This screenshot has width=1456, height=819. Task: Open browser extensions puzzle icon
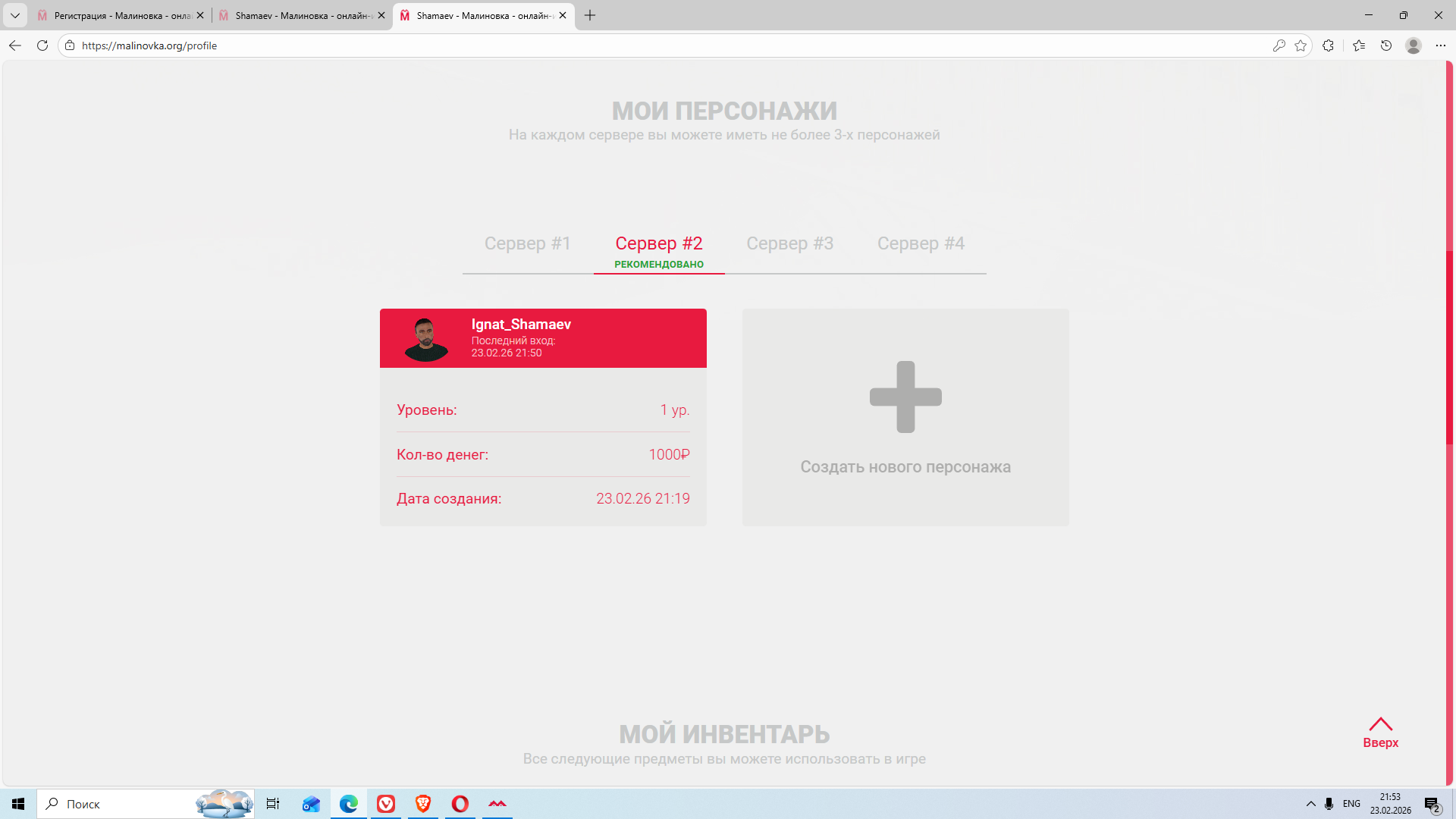coord(1328,45)
